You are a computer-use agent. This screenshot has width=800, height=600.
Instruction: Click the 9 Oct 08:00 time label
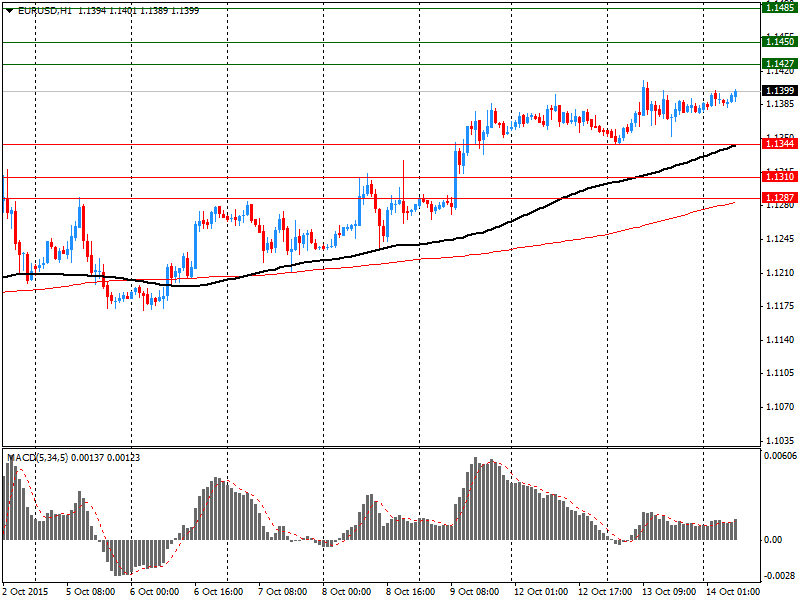(475, 592)
